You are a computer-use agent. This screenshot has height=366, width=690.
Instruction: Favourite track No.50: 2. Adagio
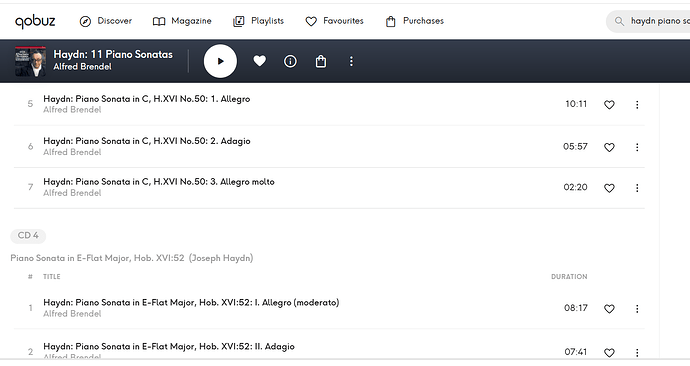tap(609, 147)
